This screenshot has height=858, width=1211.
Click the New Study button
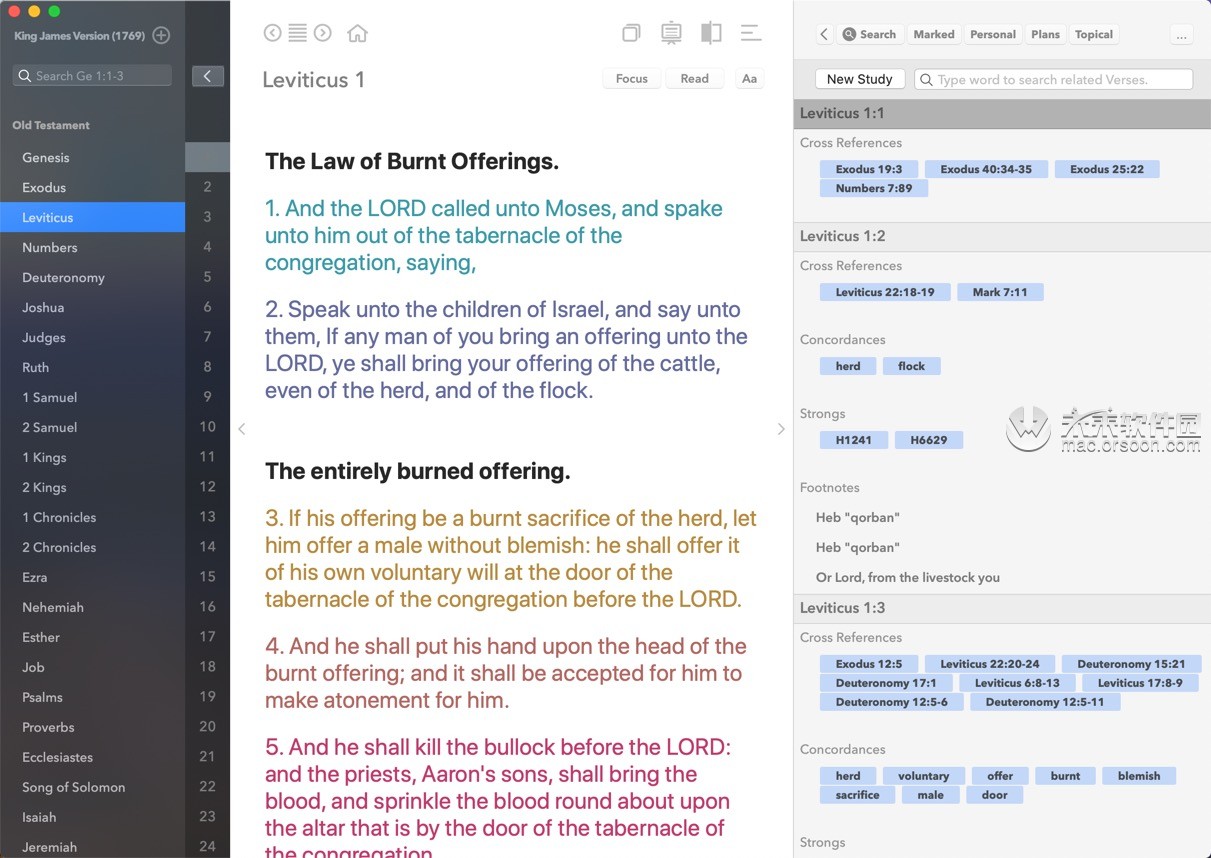click(860, 79)
